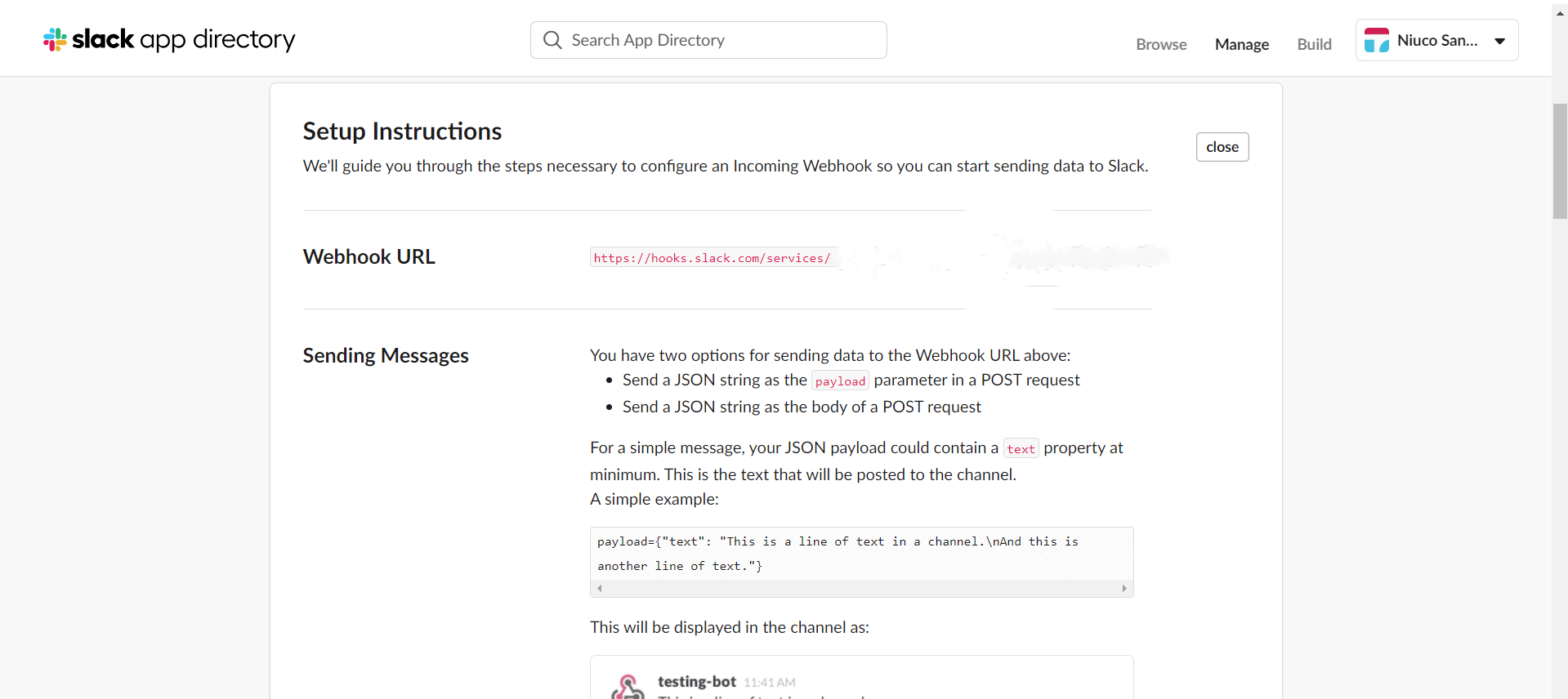This screenshot has width=1568, height=699.
Task: Click the Slack logo icon
Action: point(55,39)
